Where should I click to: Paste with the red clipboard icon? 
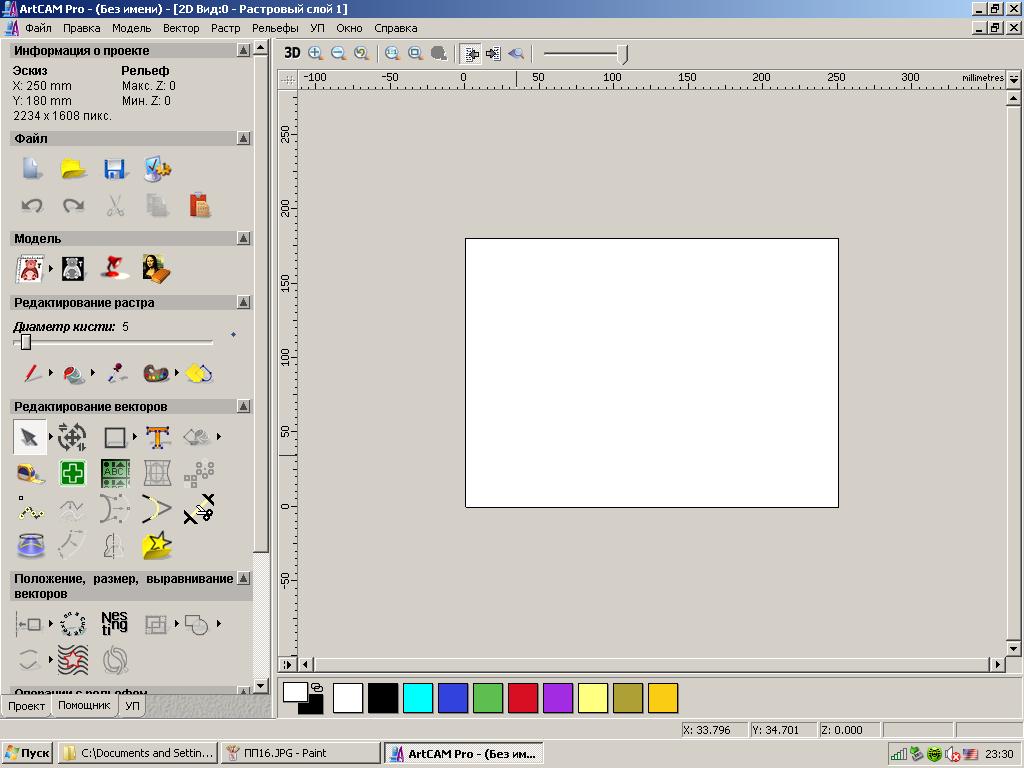pyautogui.click(x=199, y=205)
